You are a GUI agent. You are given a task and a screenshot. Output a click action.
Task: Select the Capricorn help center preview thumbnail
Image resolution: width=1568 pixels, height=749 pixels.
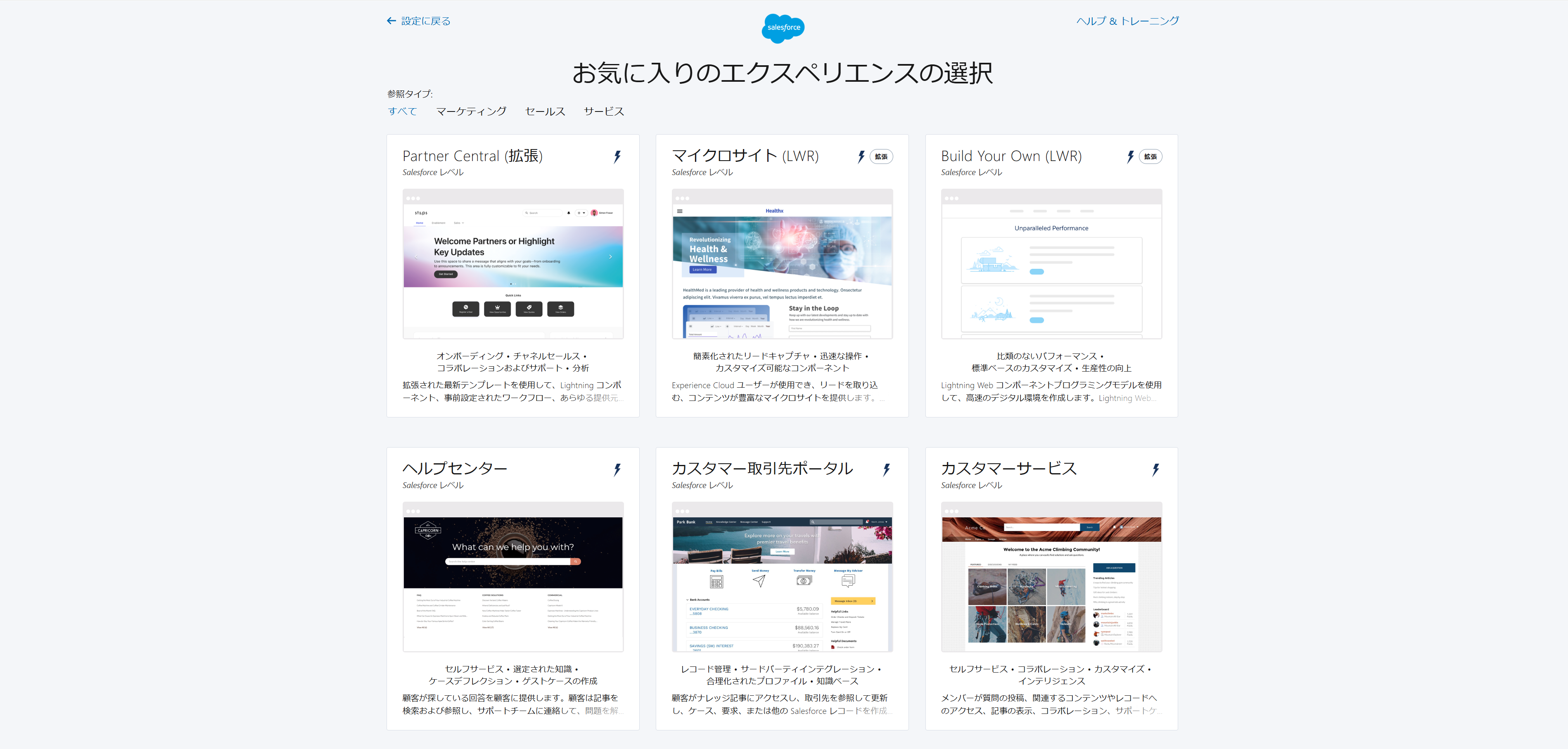[513, 577]
